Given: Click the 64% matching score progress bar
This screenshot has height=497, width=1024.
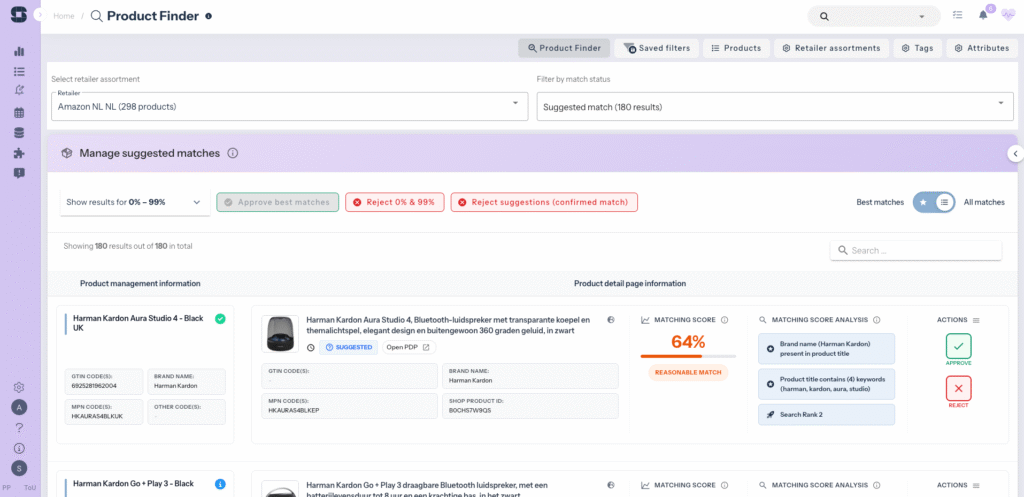Looking at the screenshot, I should [x=688, y=356].
